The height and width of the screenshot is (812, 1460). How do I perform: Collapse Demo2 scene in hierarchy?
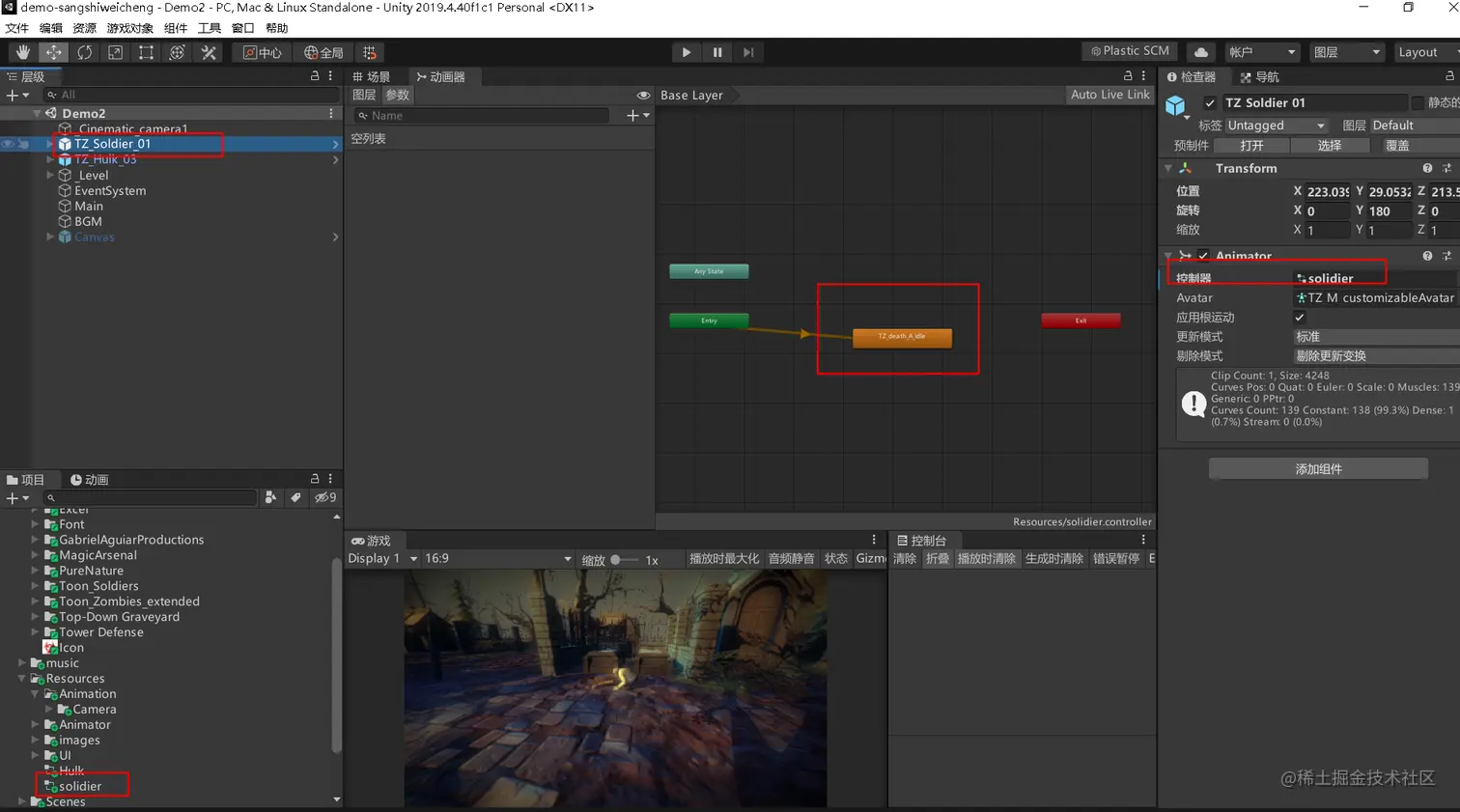(x=37, y=113)
